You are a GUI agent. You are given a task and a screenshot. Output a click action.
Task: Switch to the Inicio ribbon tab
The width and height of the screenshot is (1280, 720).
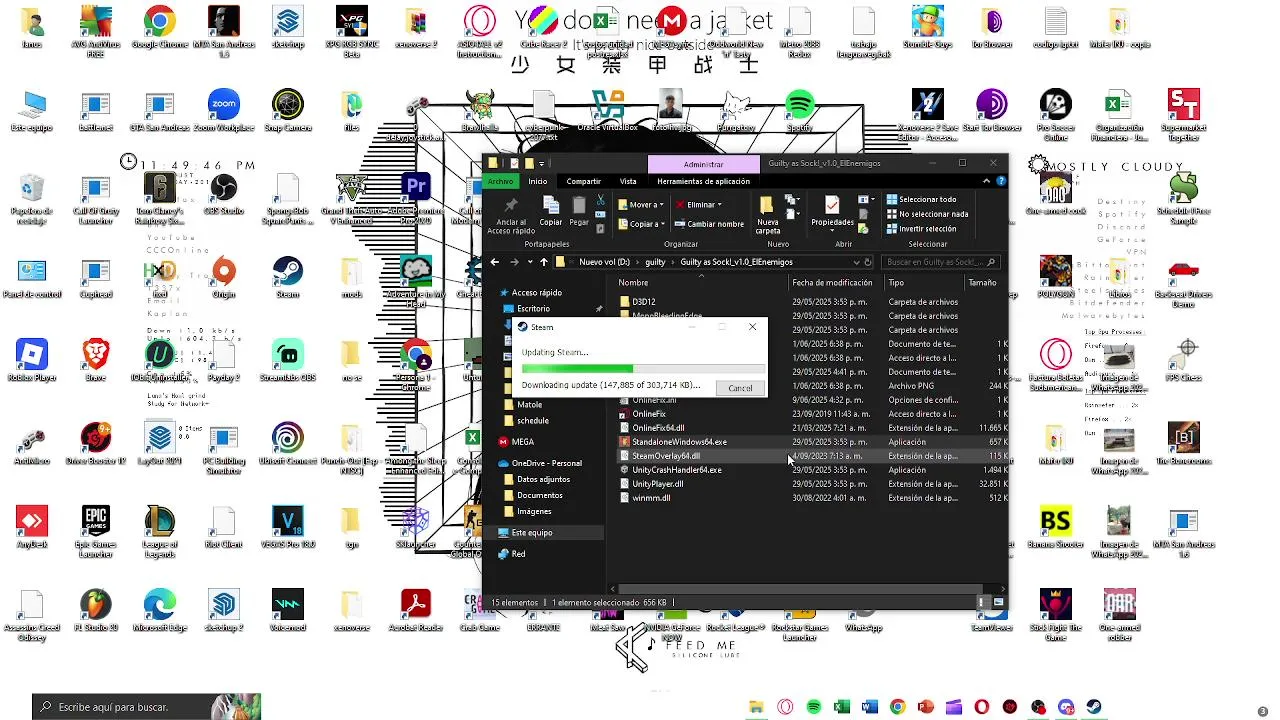tap(538, 181)
